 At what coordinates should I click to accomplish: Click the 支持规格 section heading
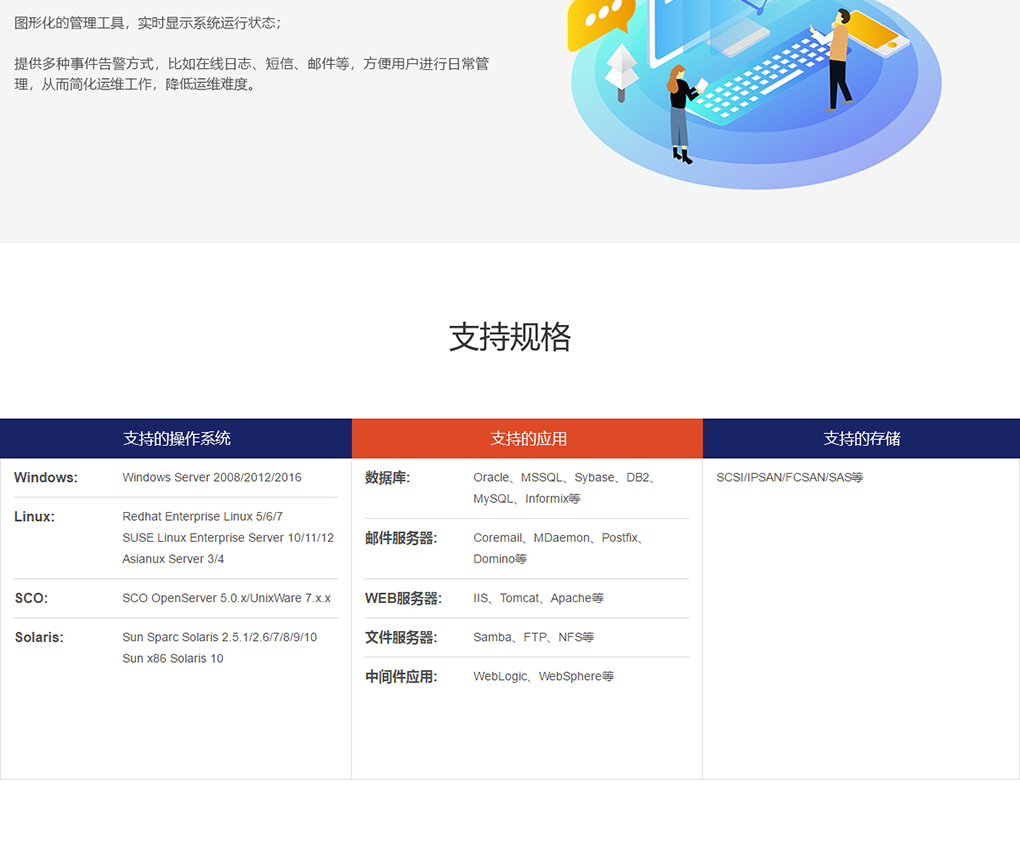(x=510, y=337)
